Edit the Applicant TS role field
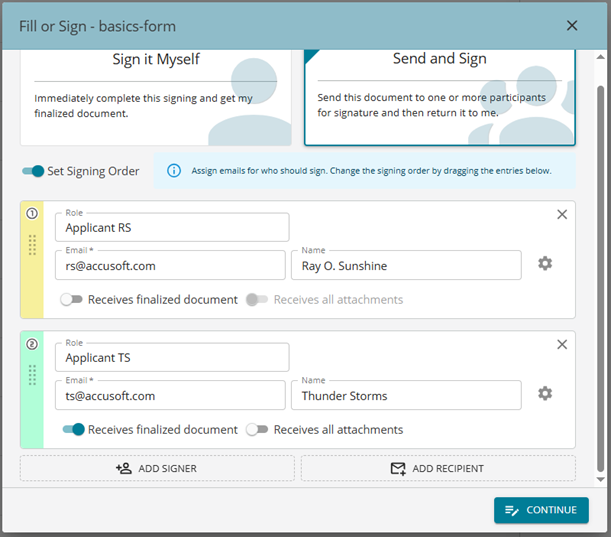This screenshot has height=537, width=611. [x=172, y=357]
